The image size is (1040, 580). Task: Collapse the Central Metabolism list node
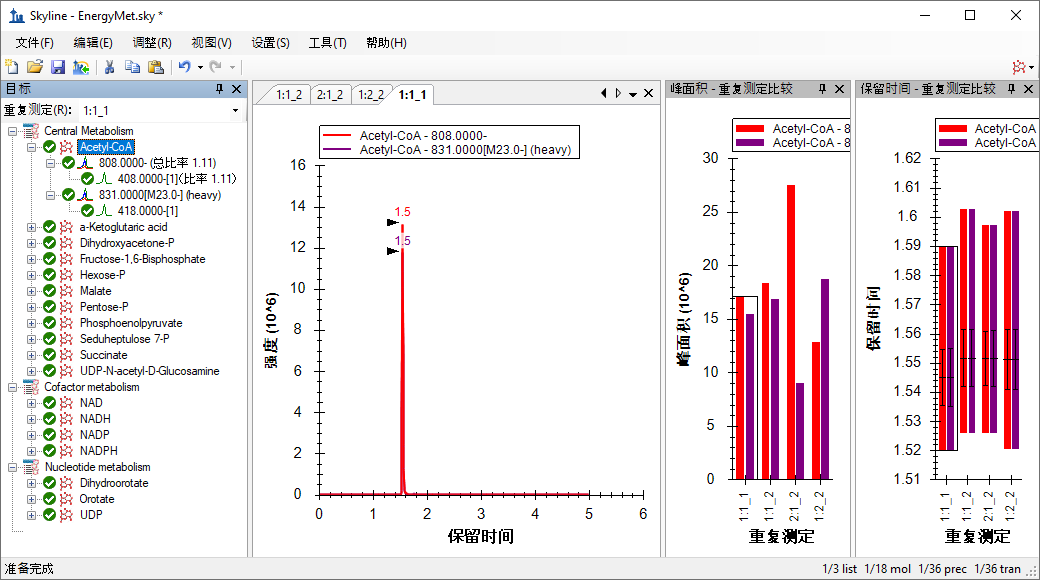pyautogui.click(x=13, y=131)
